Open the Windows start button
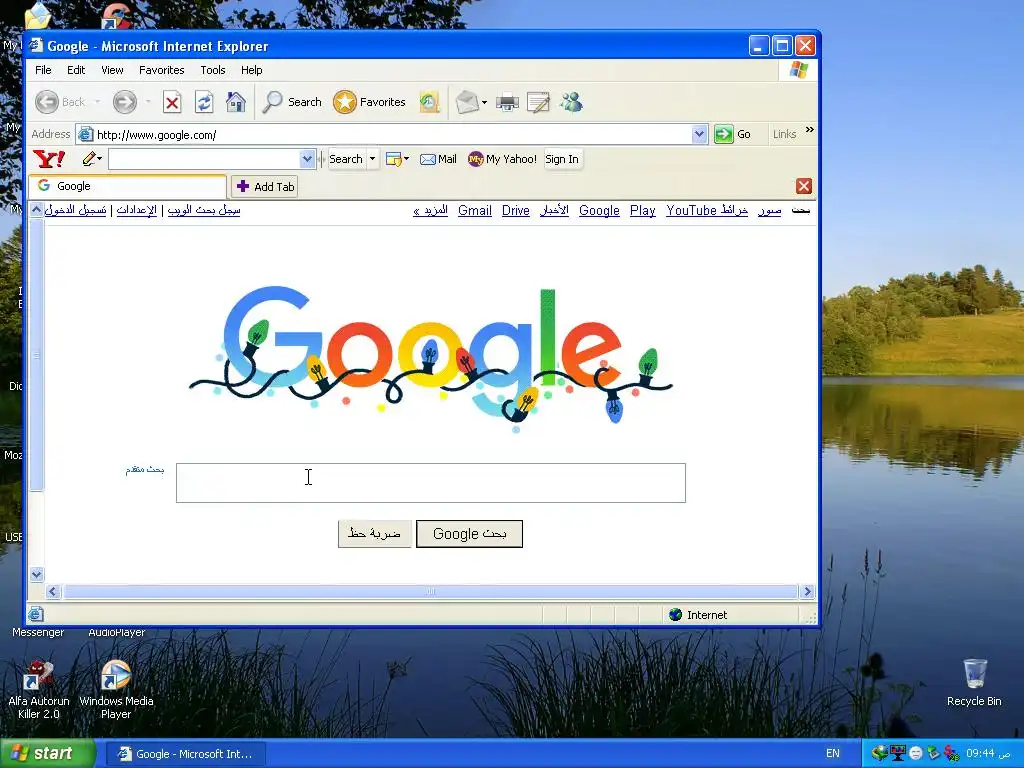This screenshot has width=1024, height=768. click(x=48, y=754)
